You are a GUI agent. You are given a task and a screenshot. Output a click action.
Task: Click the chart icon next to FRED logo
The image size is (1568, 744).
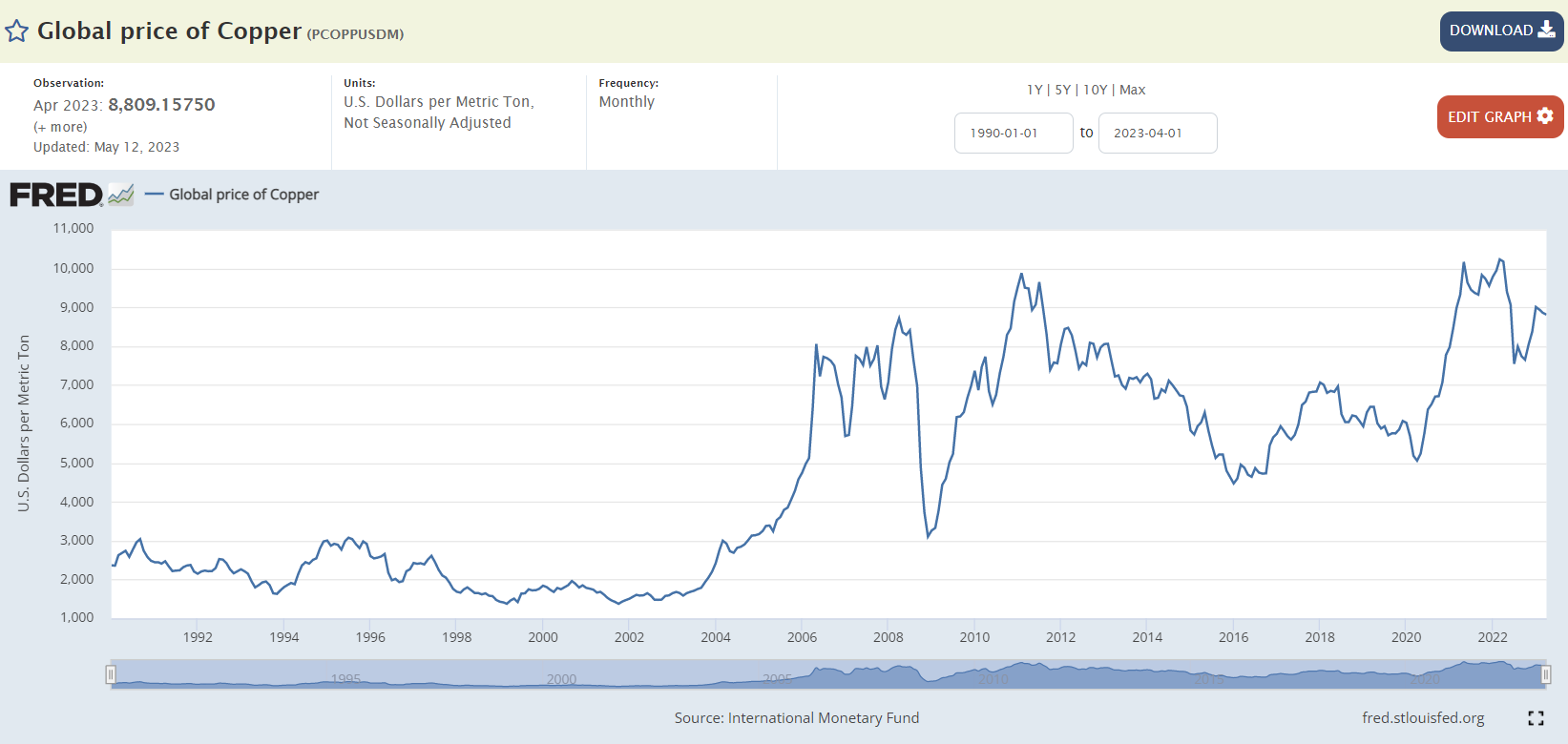coord(121,195)
